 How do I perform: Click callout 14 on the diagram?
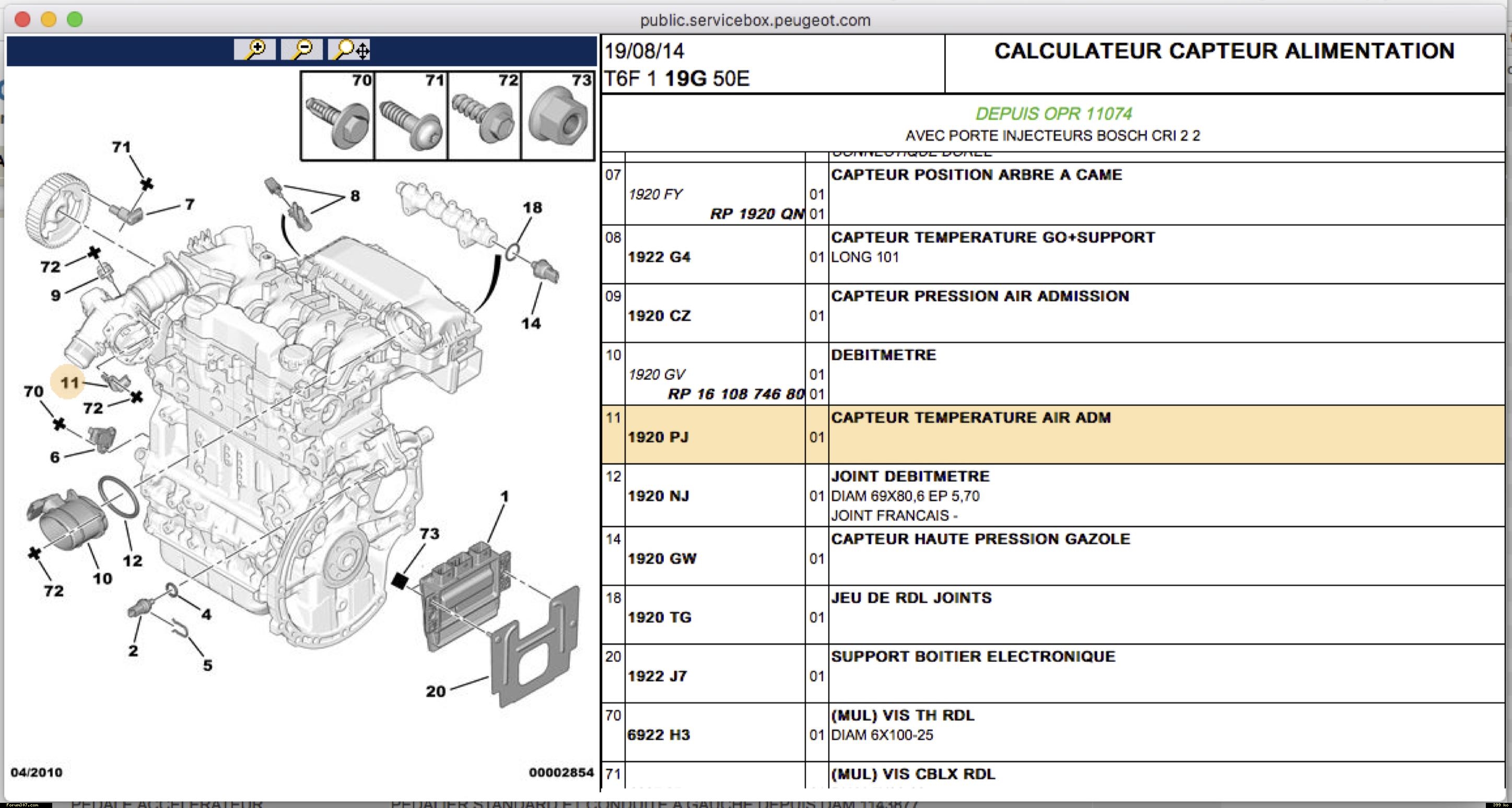531,323
